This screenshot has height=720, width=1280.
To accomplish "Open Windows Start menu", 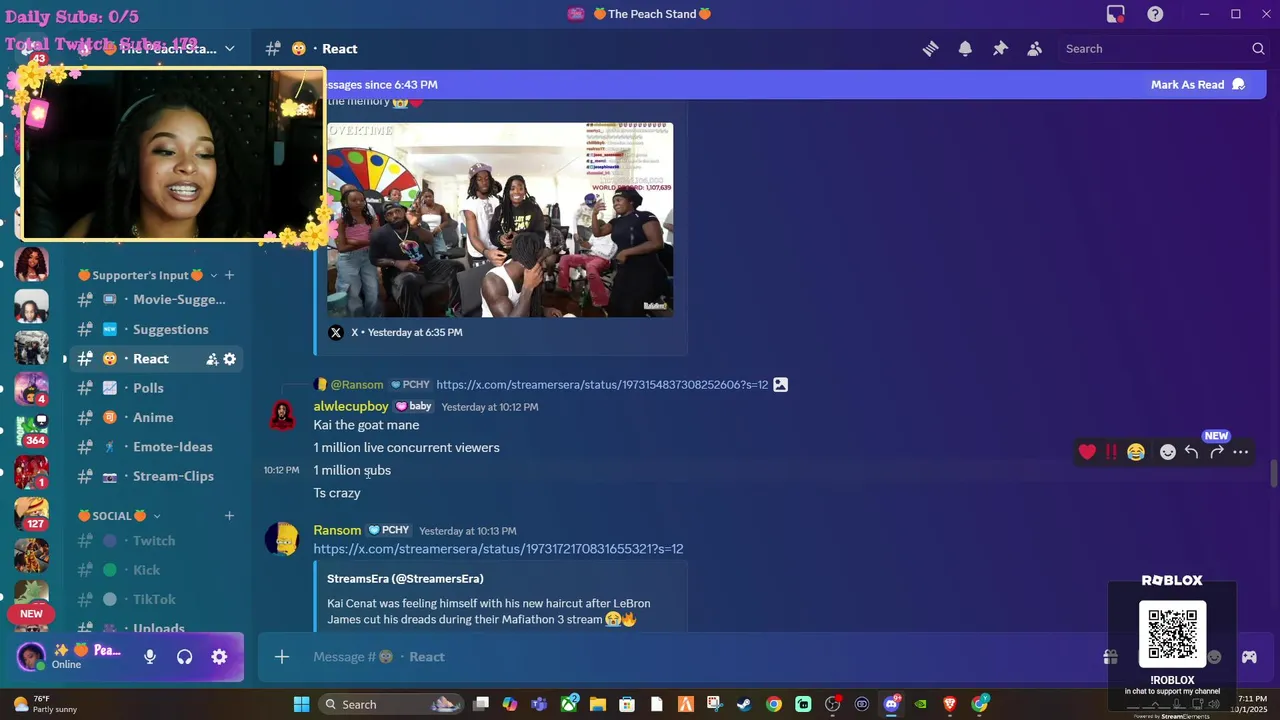I will click(301, 704).
